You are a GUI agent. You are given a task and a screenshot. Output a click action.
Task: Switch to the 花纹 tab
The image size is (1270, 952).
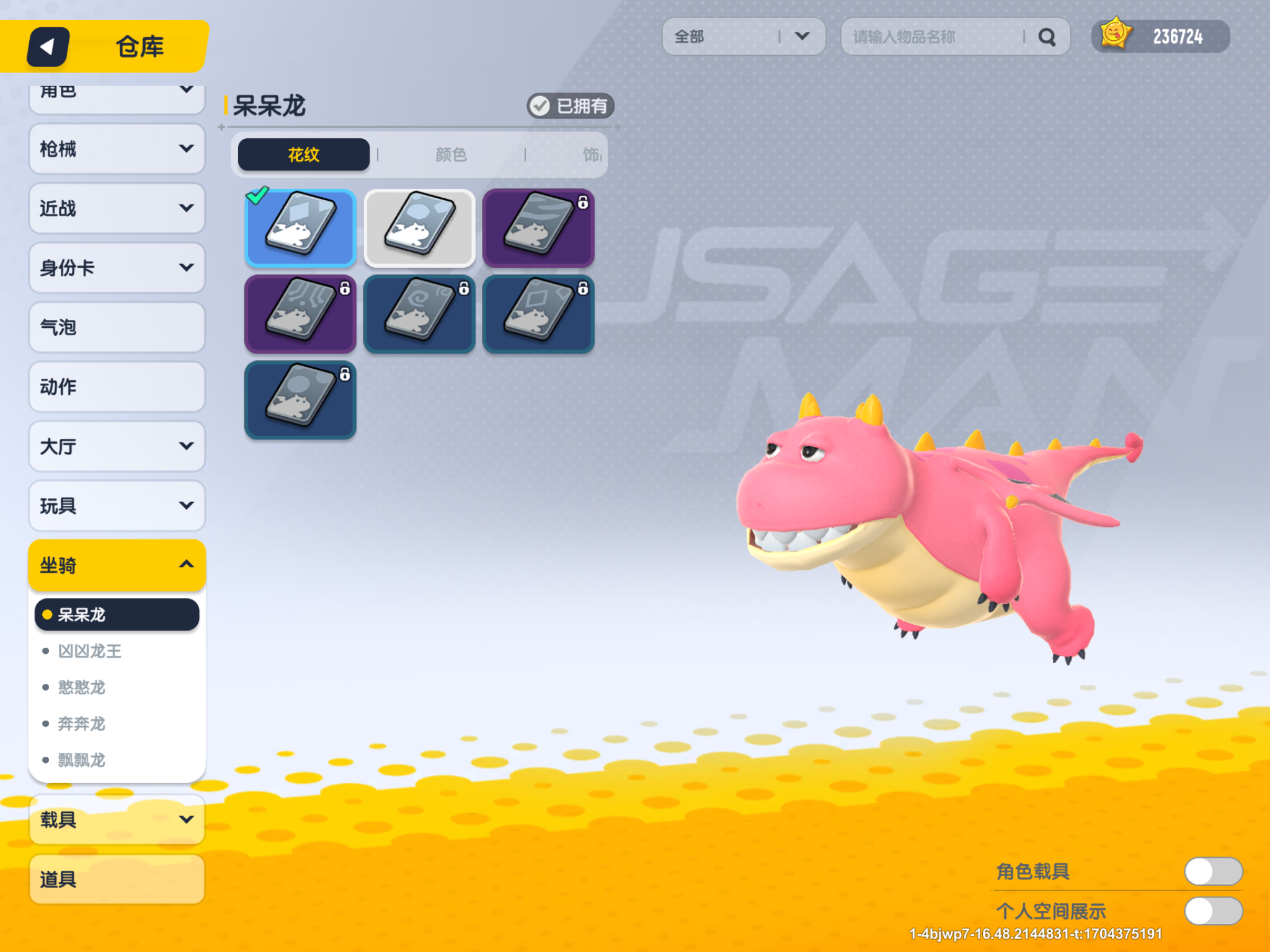click(x=304, y=154)
